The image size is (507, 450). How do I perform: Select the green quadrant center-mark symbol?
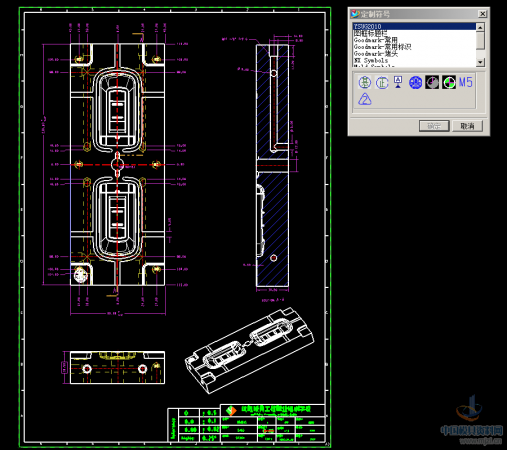[449, 82]
